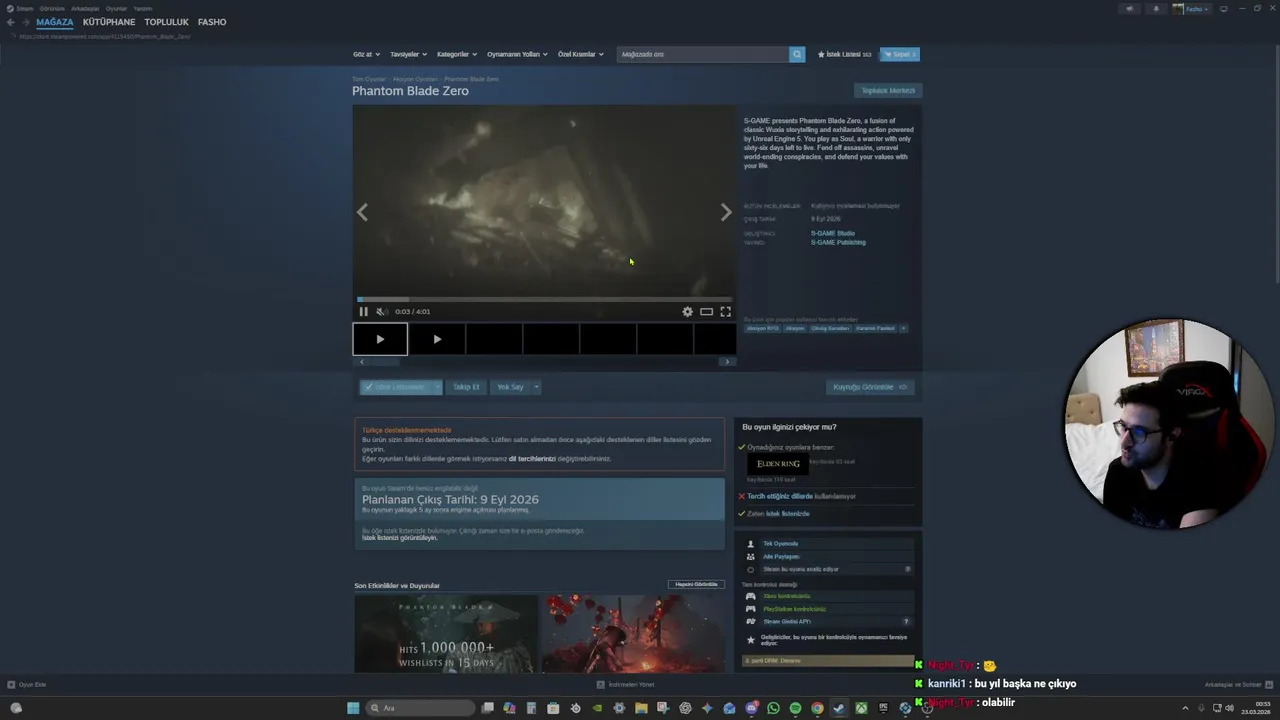
Task: Focus the Mağazada ara search field
Action: coord(703,54)
